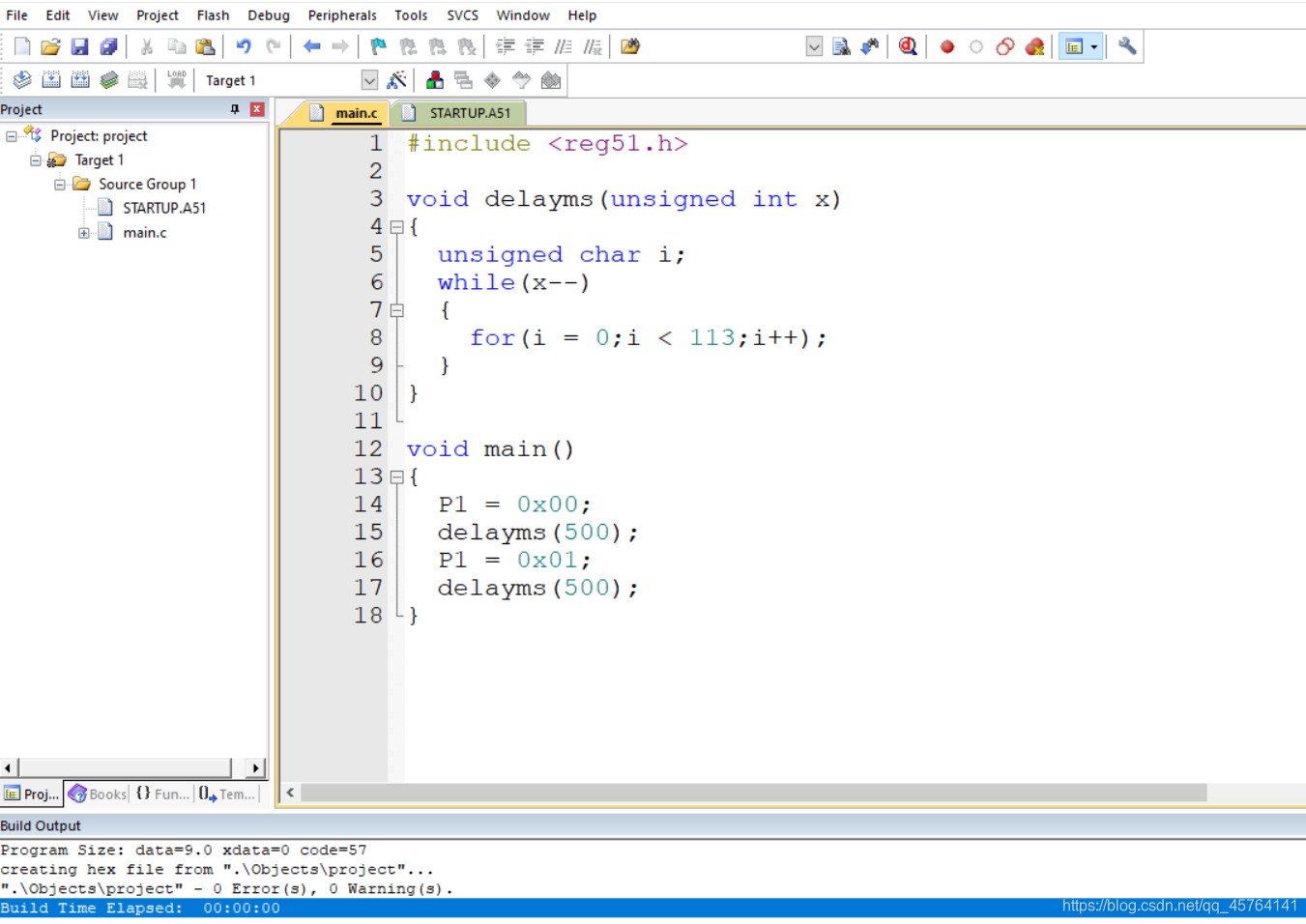Fold the delayms function block

click(396, 227)
